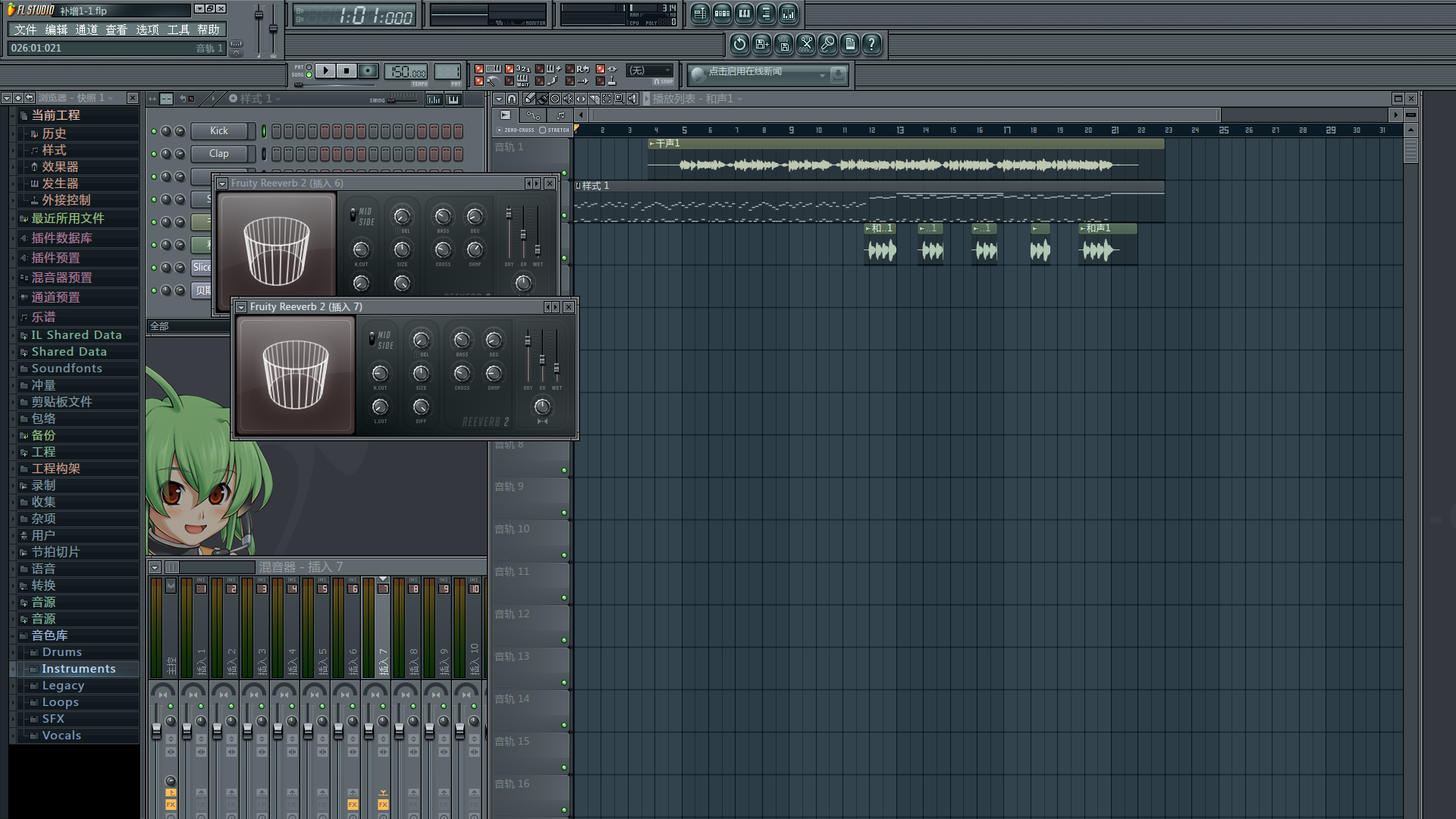Open the help question mark button

coord(872,44)
